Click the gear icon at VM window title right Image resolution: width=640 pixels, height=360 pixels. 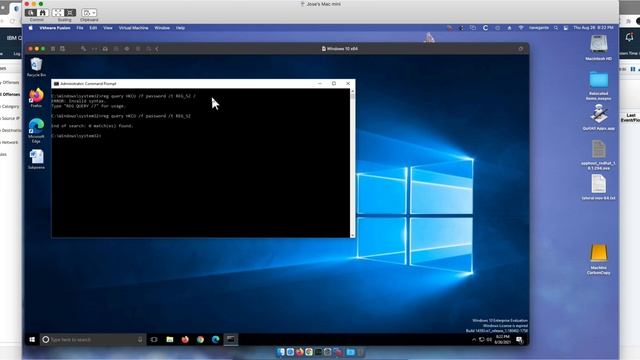(520, 49)
